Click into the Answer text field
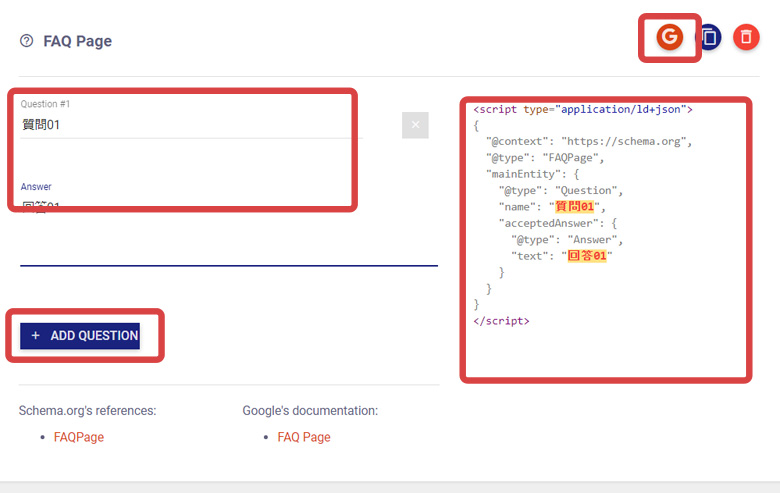The height and width of the screenshot is (493, 780). point(200,207)
